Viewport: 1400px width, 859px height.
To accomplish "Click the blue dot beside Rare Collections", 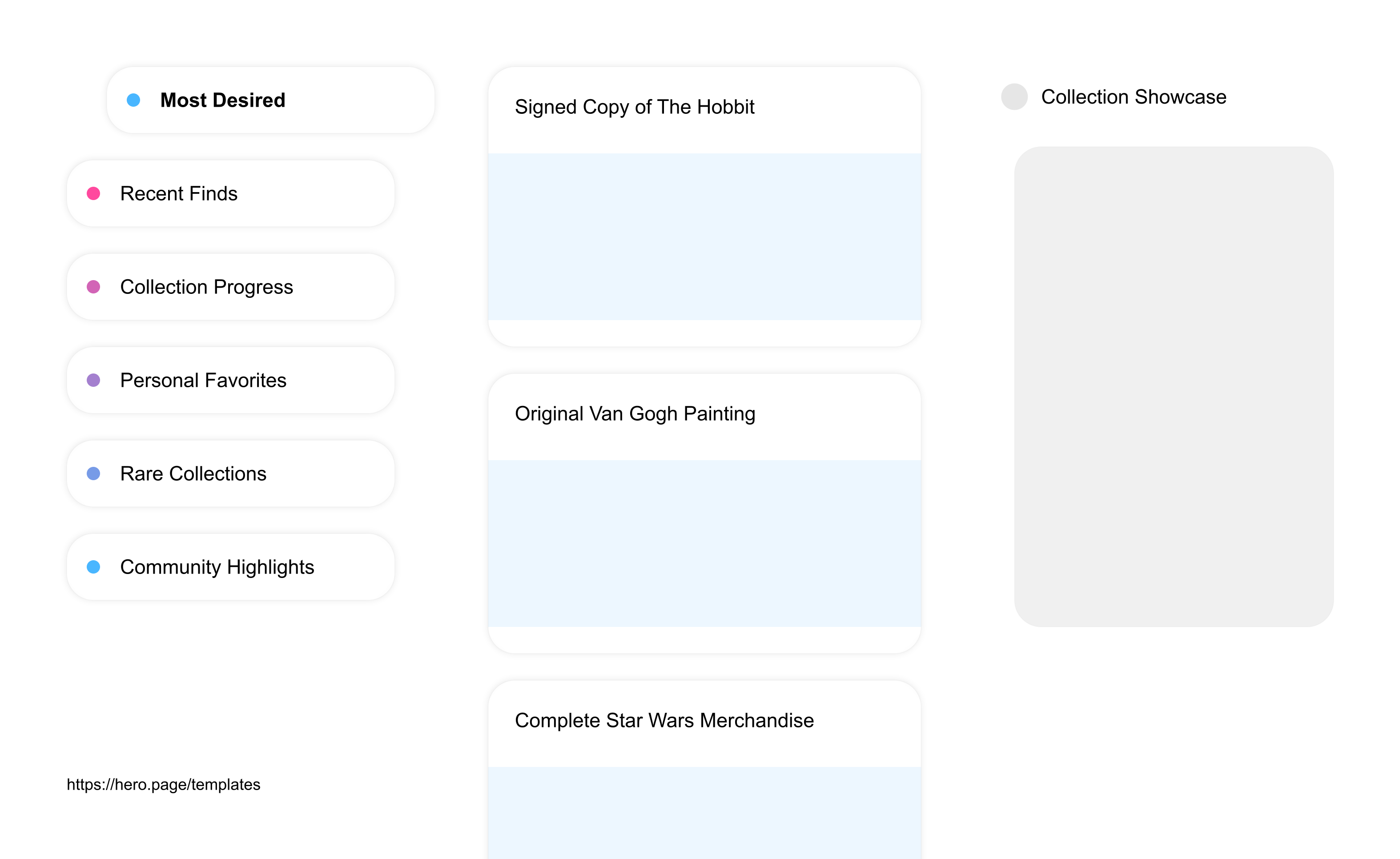I will (93, 473).
